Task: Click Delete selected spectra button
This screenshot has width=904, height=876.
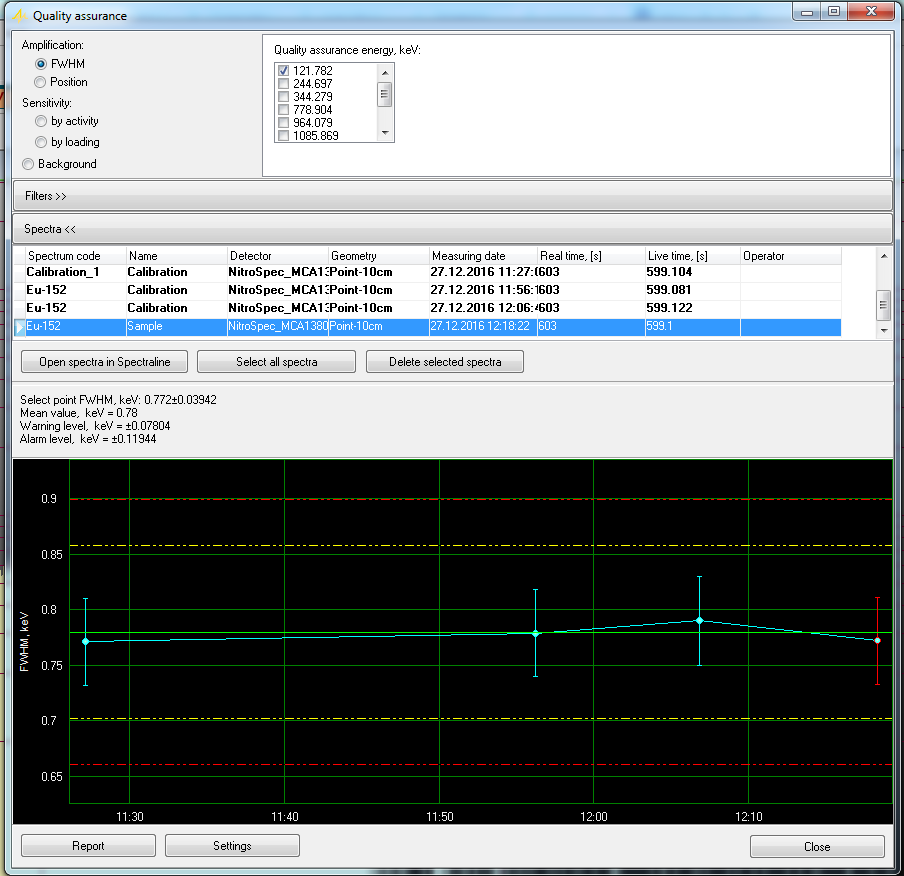Action: point(445,362)
